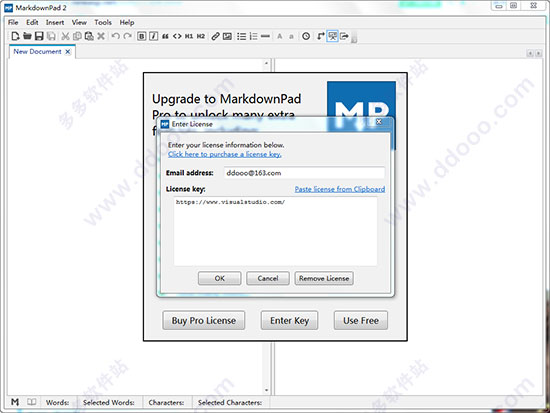
Task: Create a new document via toolbar icon
Action: click(x=15, y=36)
